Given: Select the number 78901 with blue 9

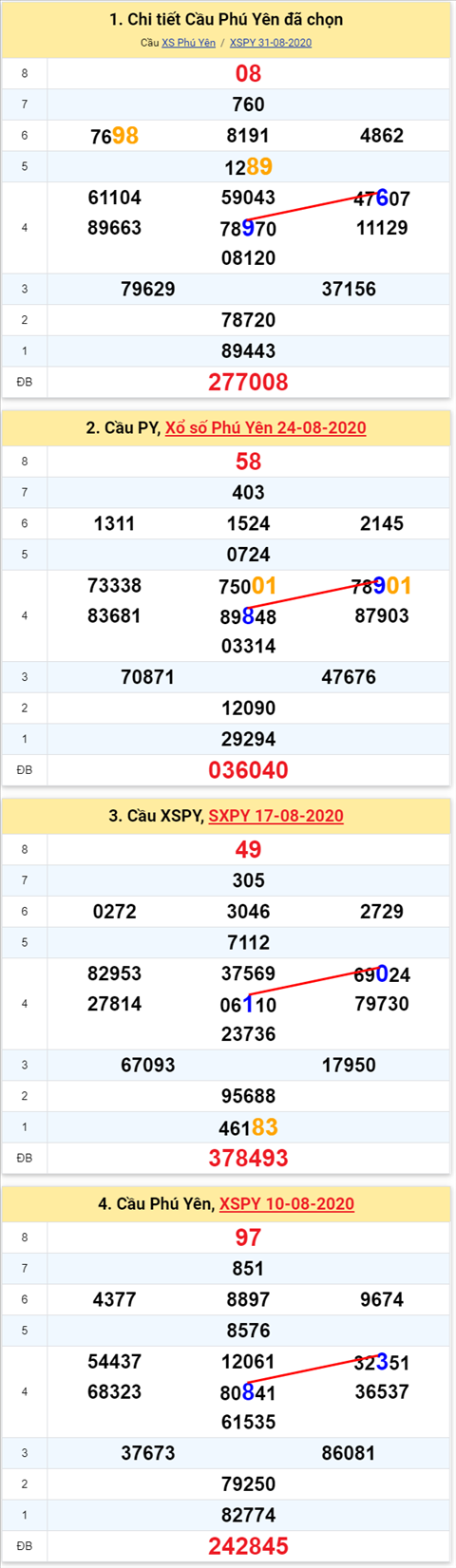Looking at the screenshot, I should 382,586.
